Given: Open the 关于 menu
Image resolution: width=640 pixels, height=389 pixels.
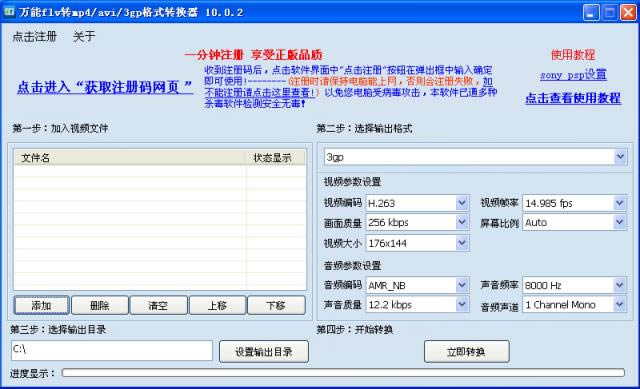Looking at the screenshot, I should tap(84, 36).
